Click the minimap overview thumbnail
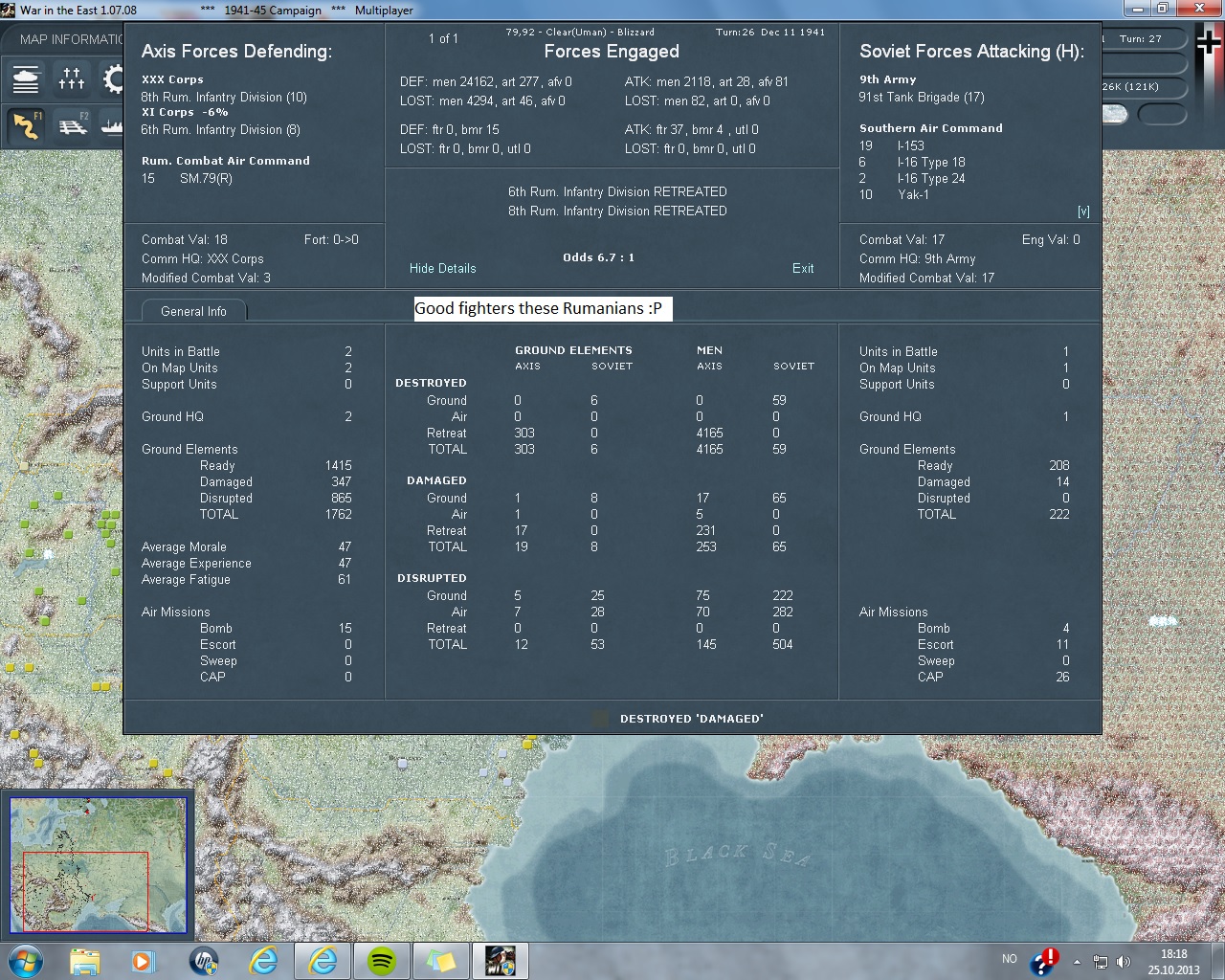The width and height of the screenshot is (1225, 980). click(98, 866)
